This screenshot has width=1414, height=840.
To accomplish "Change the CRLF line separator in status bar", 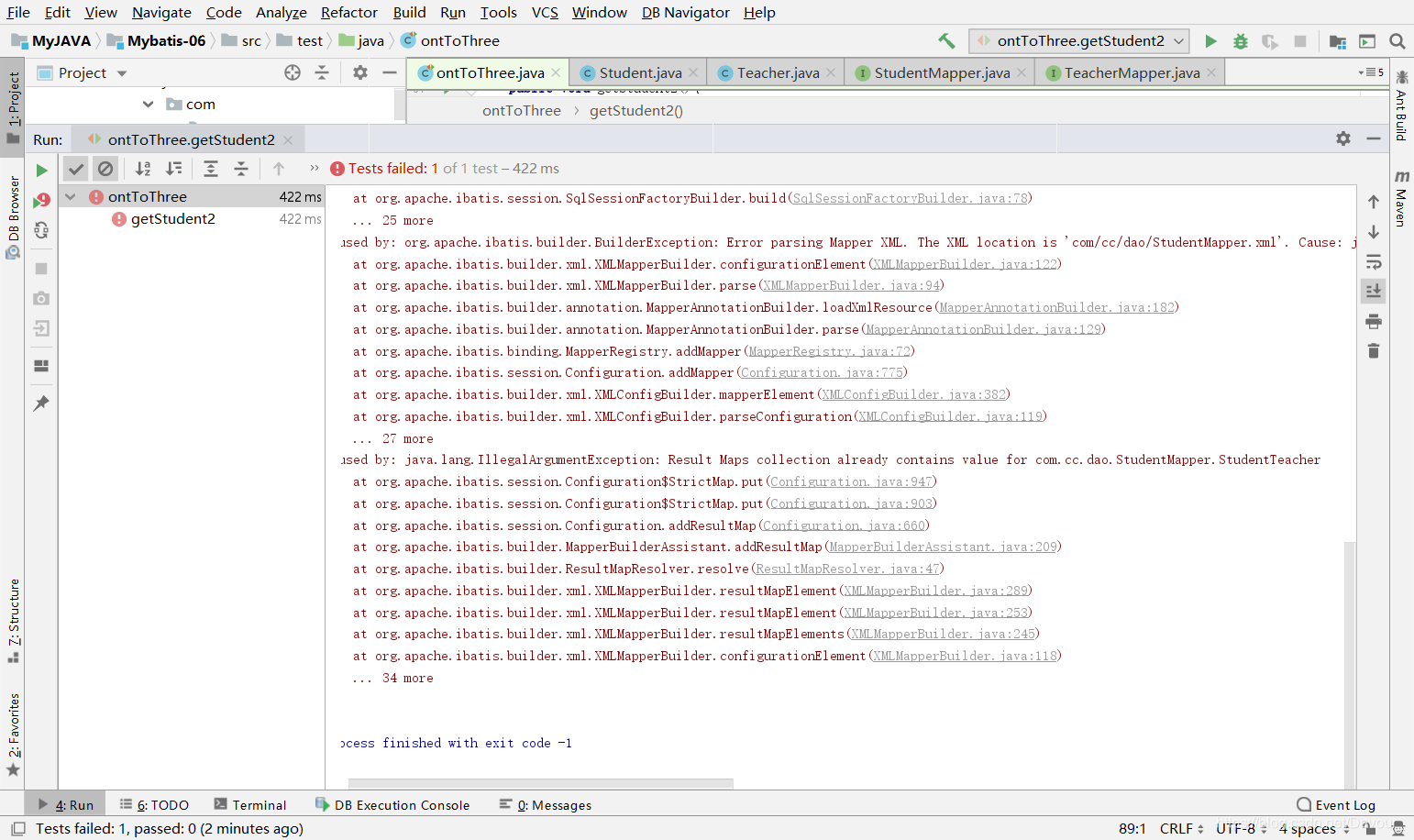I will (1181, 829).
